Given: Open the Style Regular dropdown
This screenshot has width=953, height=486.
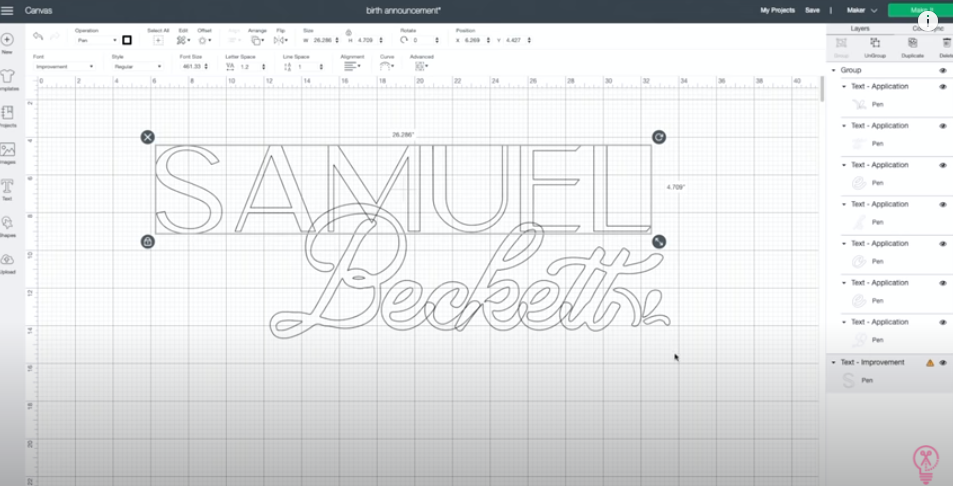Looking at the screenshot, I should (x=137, y=66).
